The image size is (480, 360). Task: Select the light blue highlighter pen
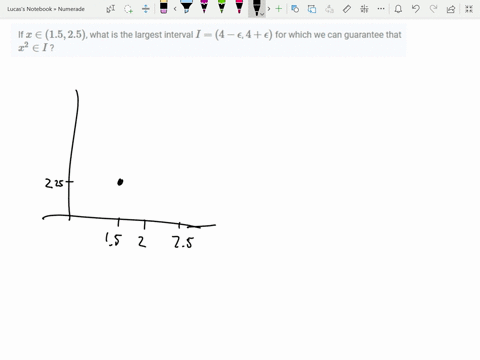point(186,7)
